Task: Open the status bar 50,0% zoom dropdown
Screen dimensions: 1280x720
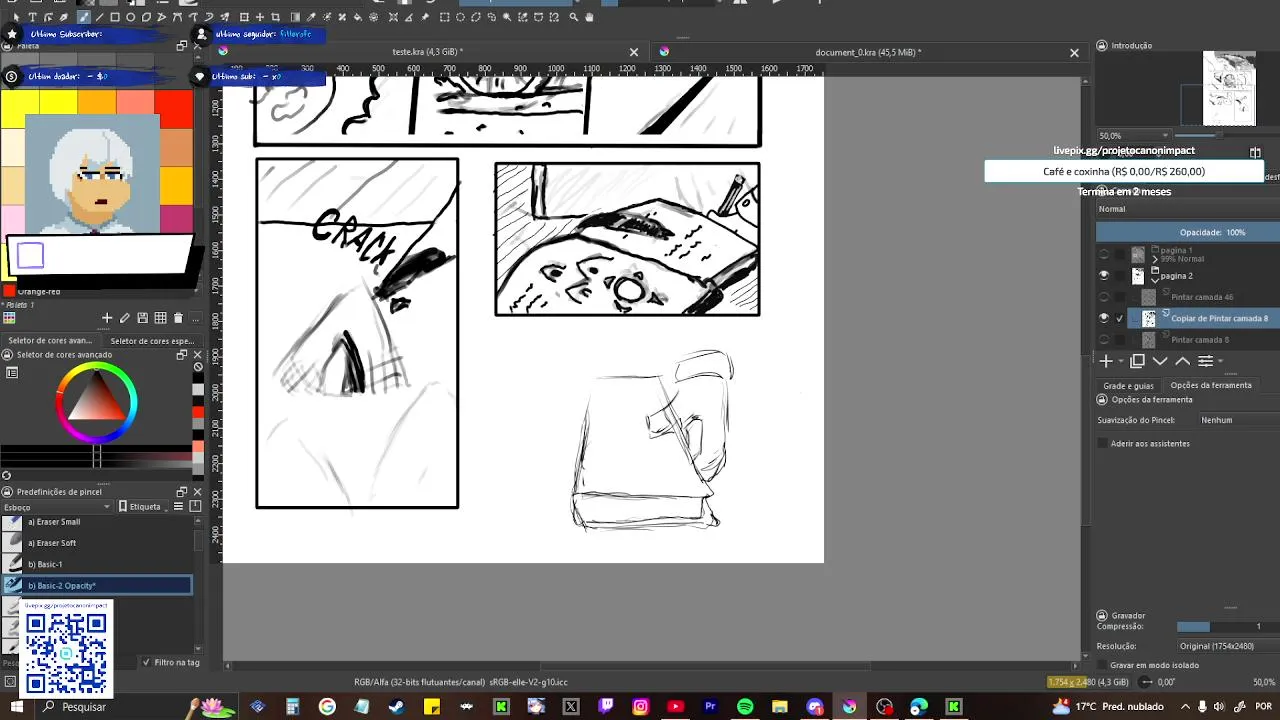Action: click(1263, 682)
